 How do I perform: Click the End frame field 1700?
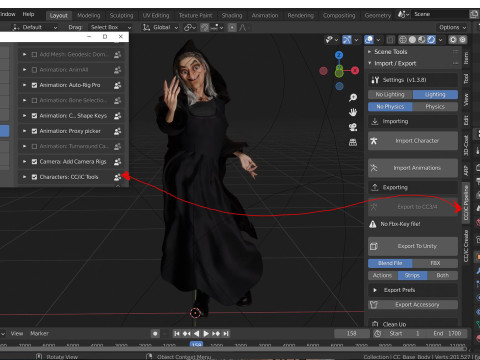(x=448, y=333)
